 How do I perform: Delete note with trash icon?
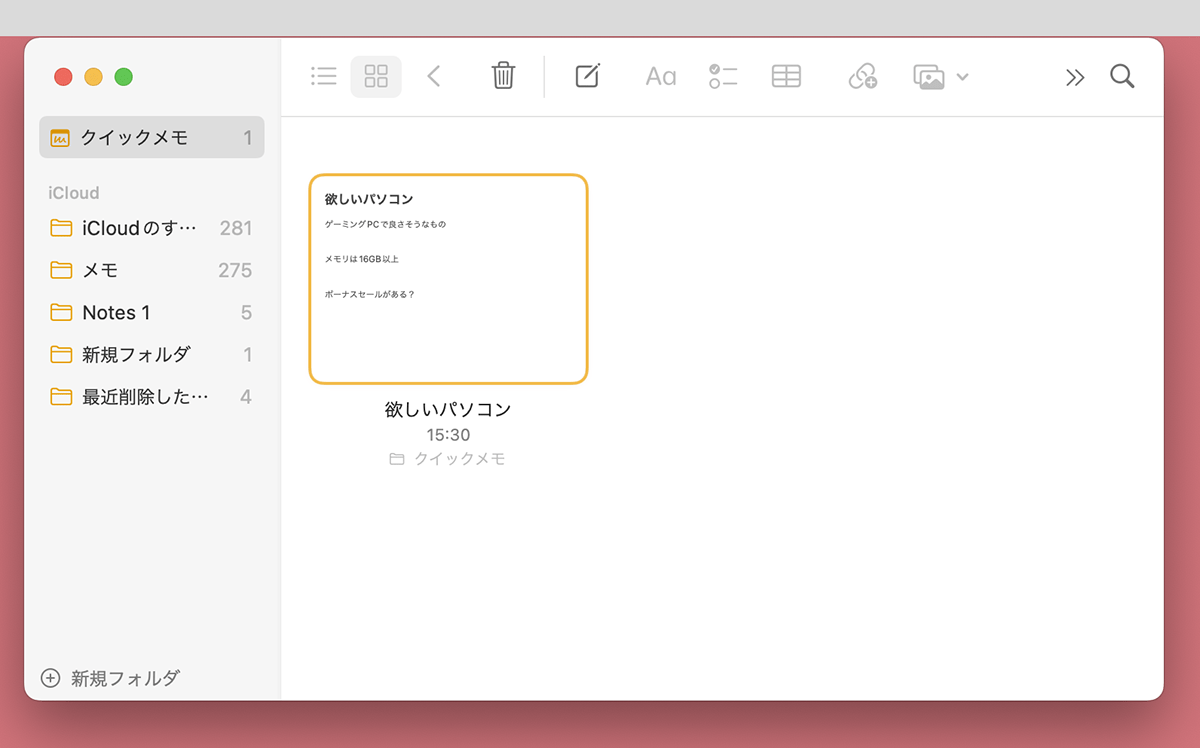point(503,76)
